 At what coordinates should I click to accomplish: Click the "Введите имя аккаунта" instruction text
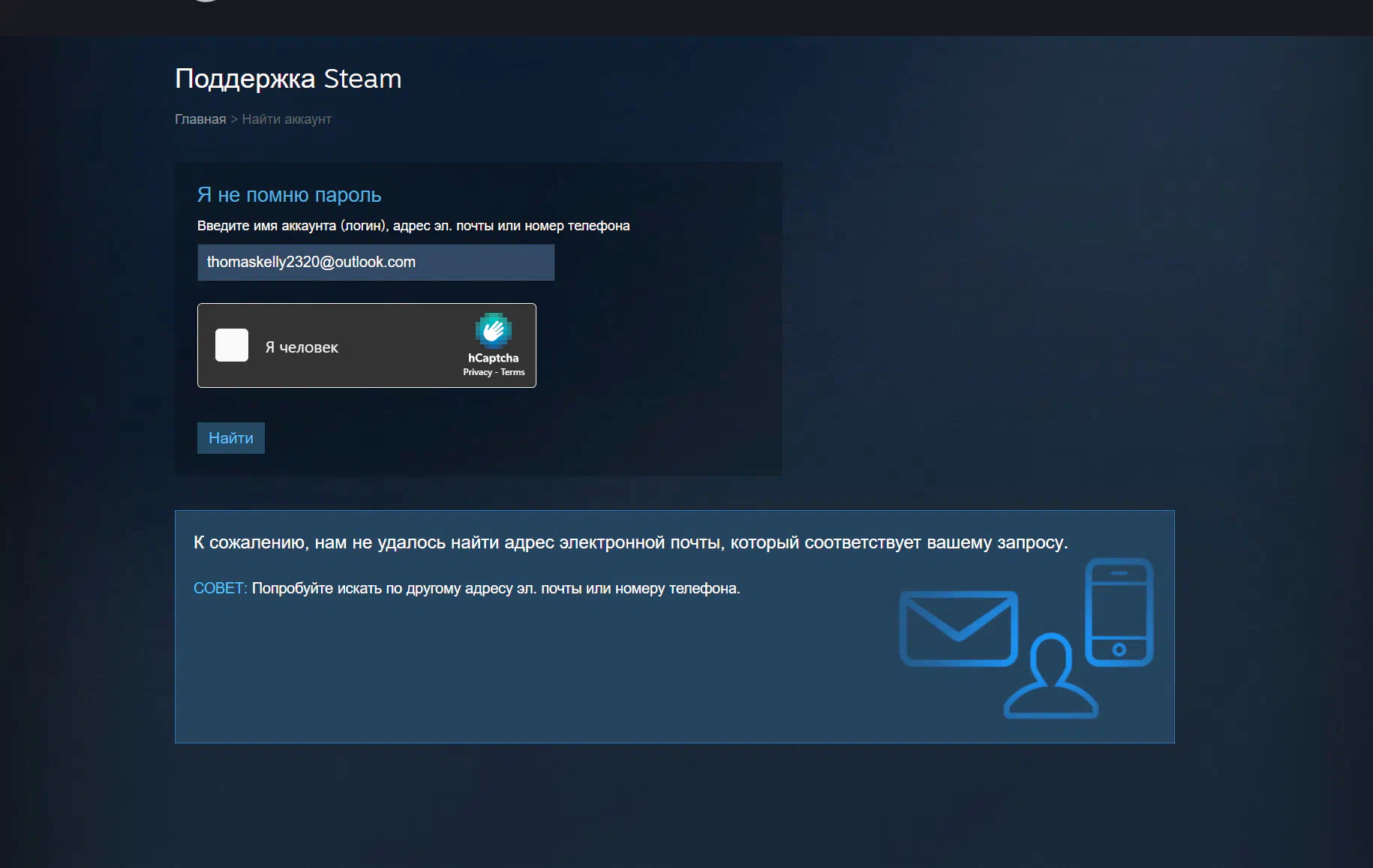click(413, 226)
